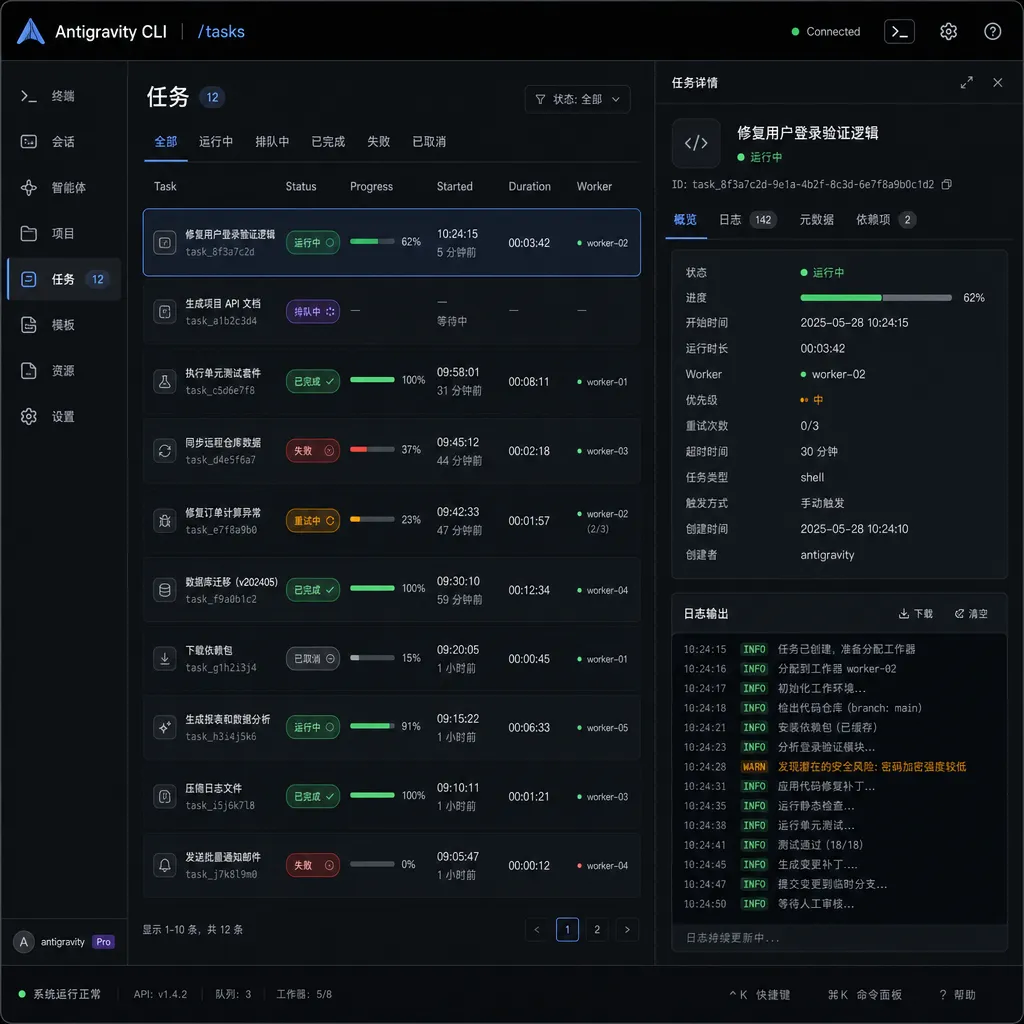Open 项目 in the sidebar
Viewport: 1024px width, 1024px height.
click(63, 234)
